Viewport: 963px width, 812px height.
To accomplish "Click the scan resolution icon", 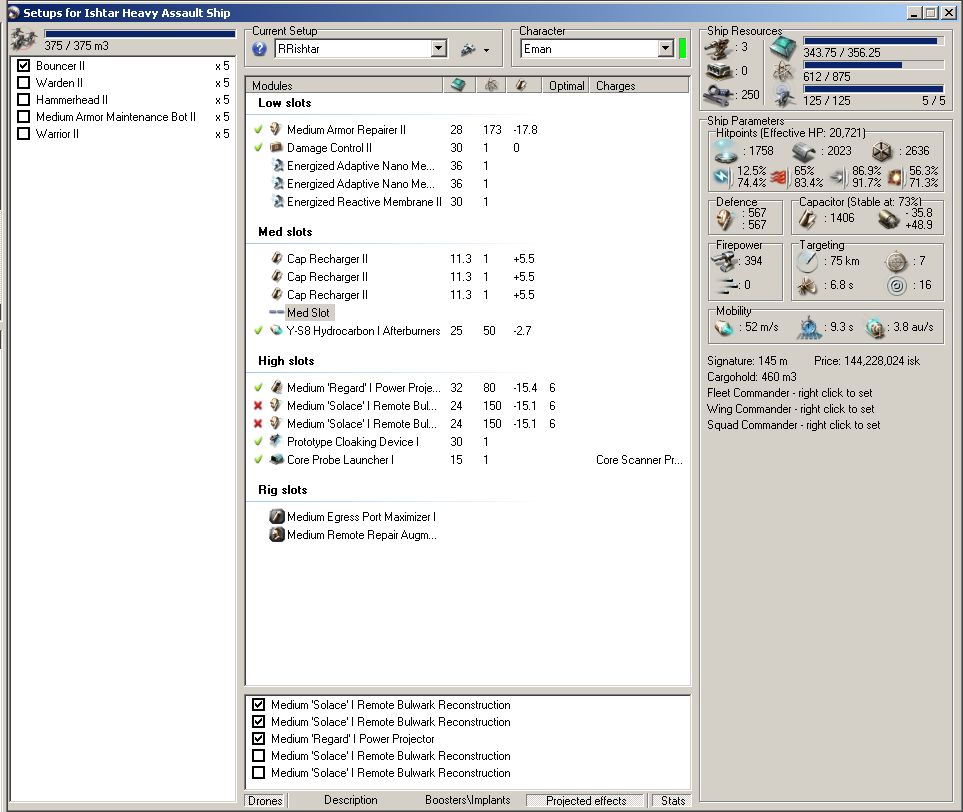I will click(x=807, y=286).
